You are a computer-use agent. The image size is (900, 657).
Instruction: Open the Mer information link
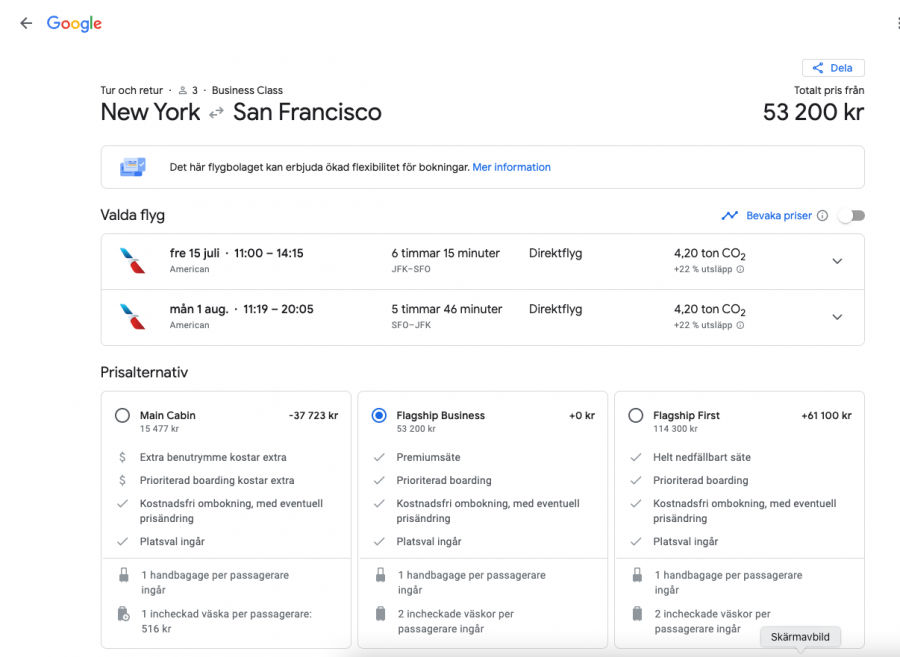click(x=511, y=167)
